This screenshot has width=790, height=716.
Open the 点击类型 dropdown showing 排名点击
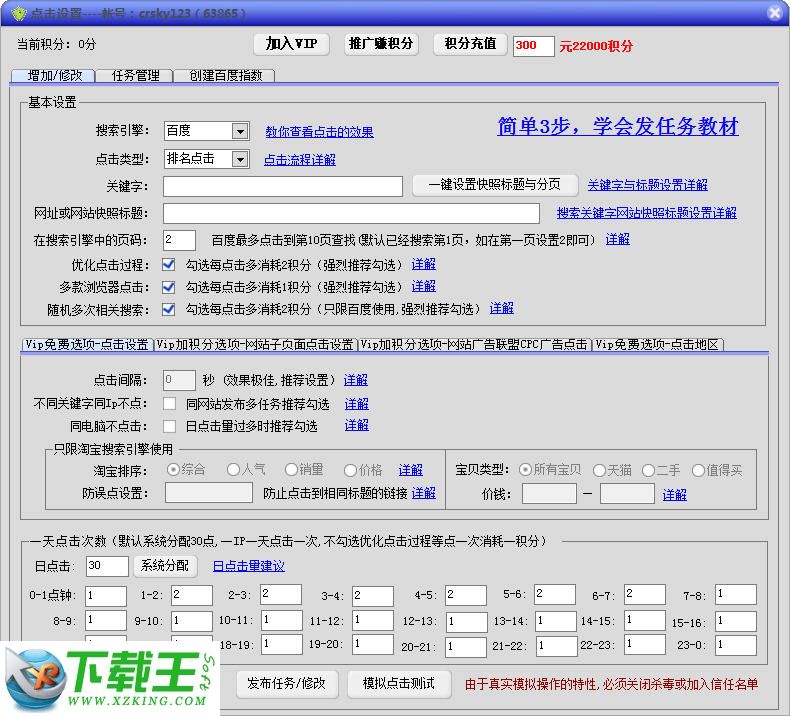click(207, 159)
